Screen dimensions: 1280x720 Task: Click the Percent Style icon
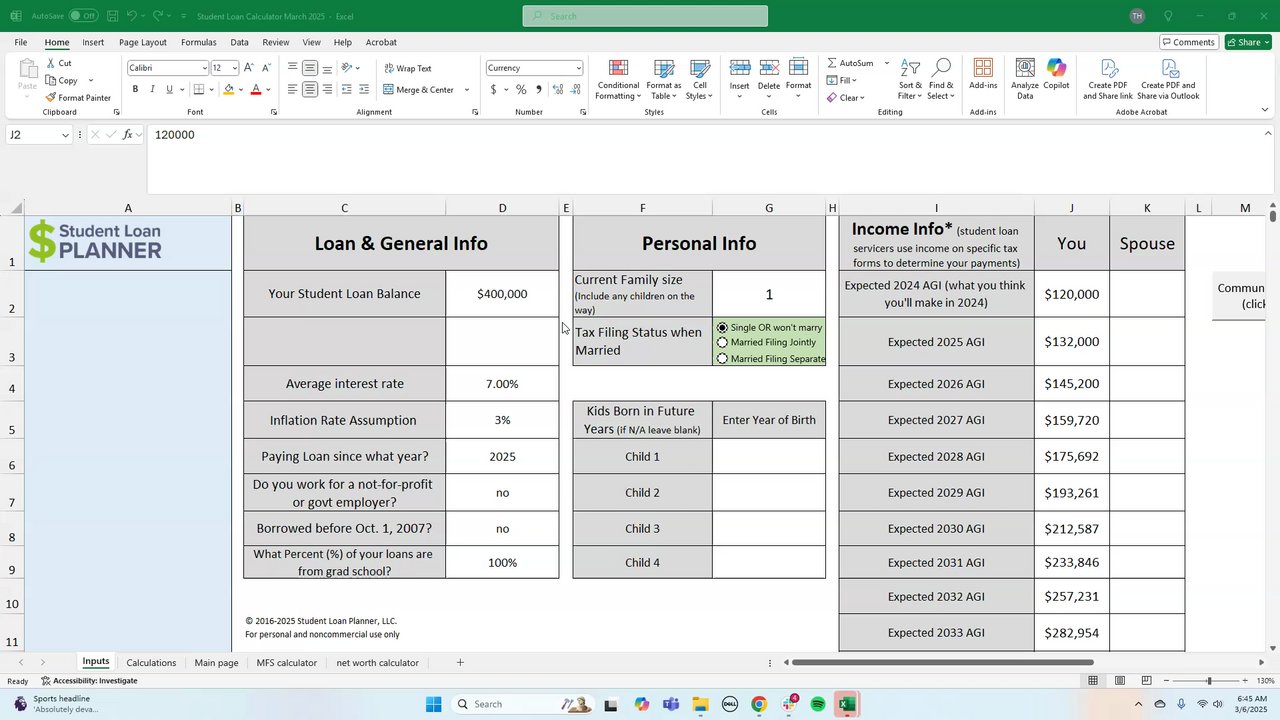tap(521, 90)
